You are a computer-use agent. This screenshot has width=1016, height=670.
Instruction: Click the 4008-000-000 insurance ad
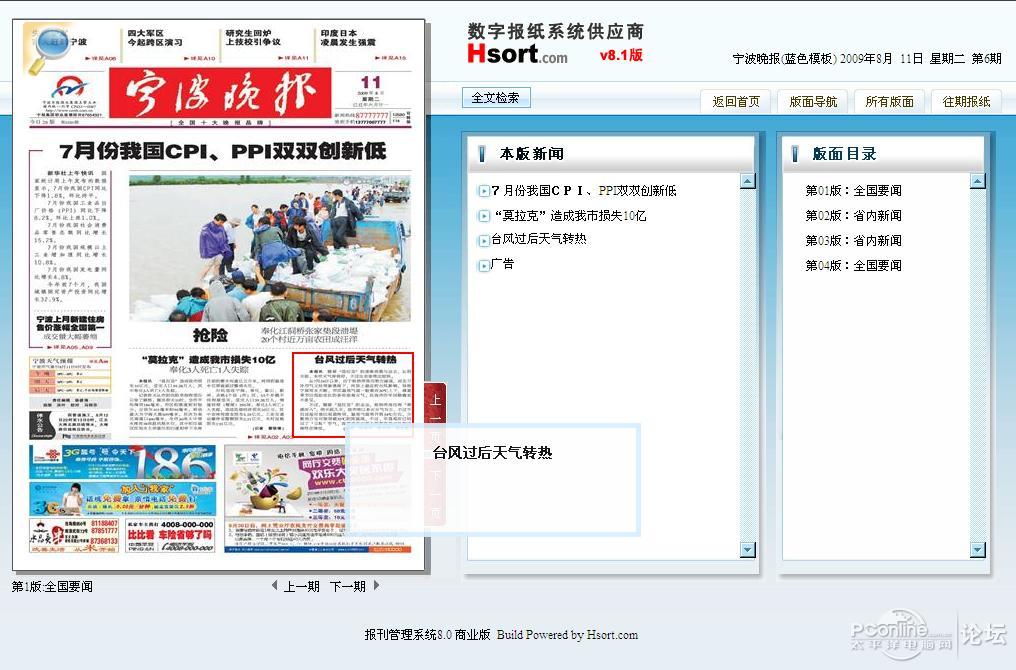170,536
